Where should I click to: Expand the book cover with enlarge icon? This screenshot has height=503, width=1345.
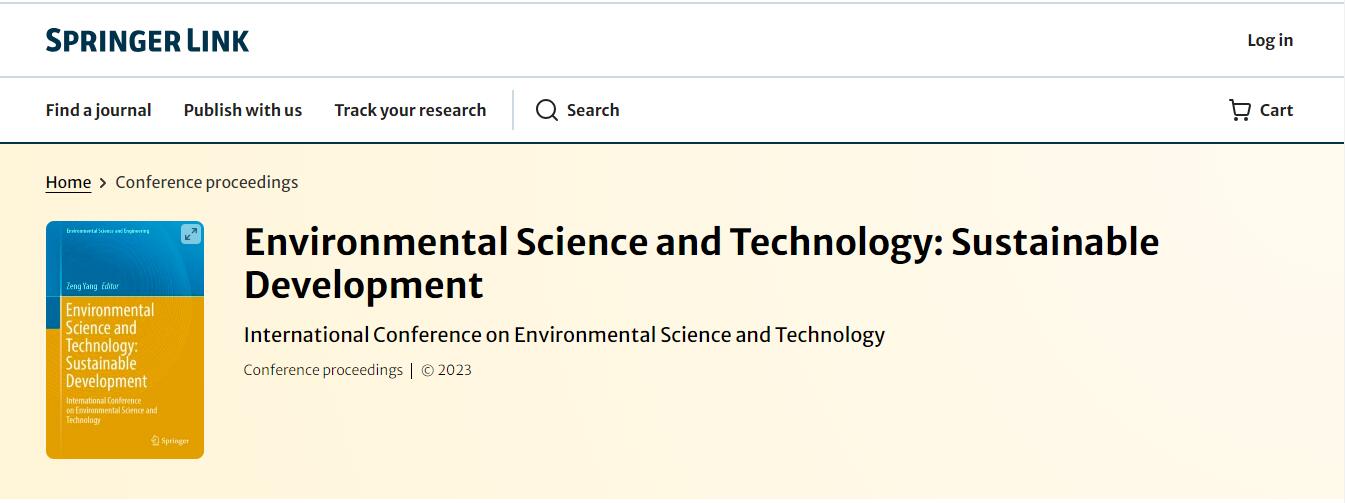click(190, 234)
